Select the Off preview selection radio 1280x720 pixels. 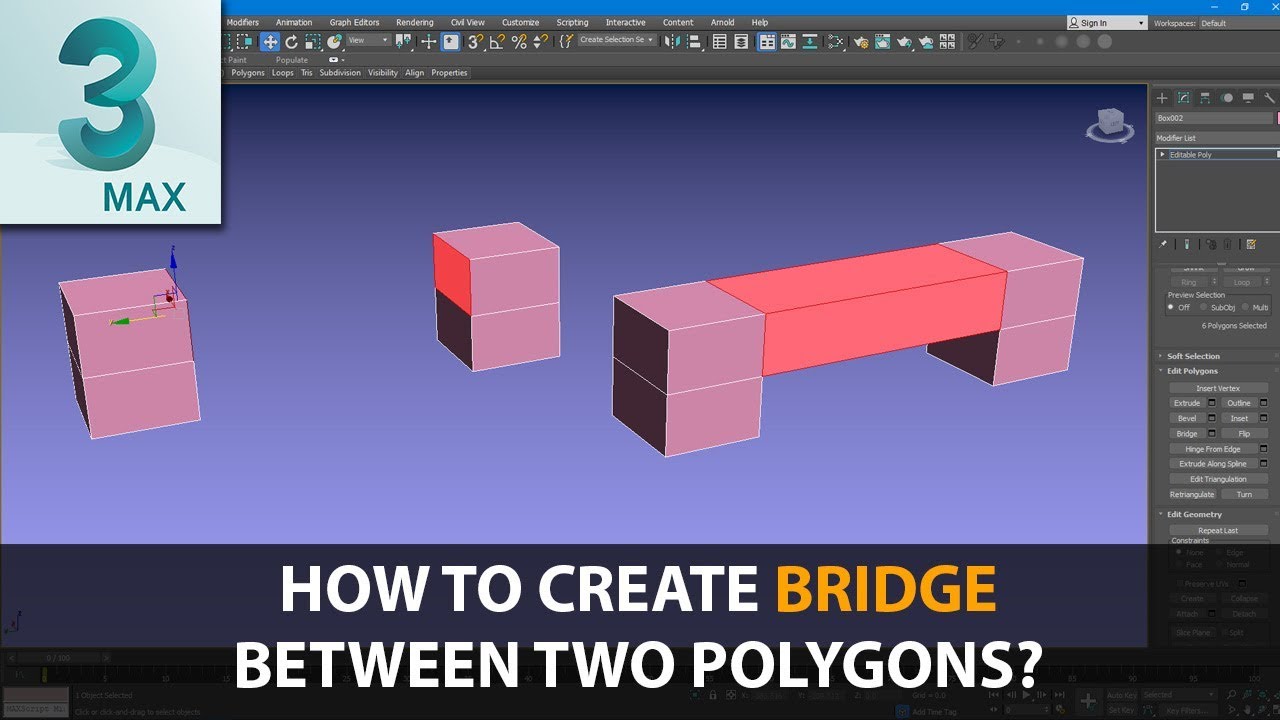pyautogui.click(x=1171, y=307)
